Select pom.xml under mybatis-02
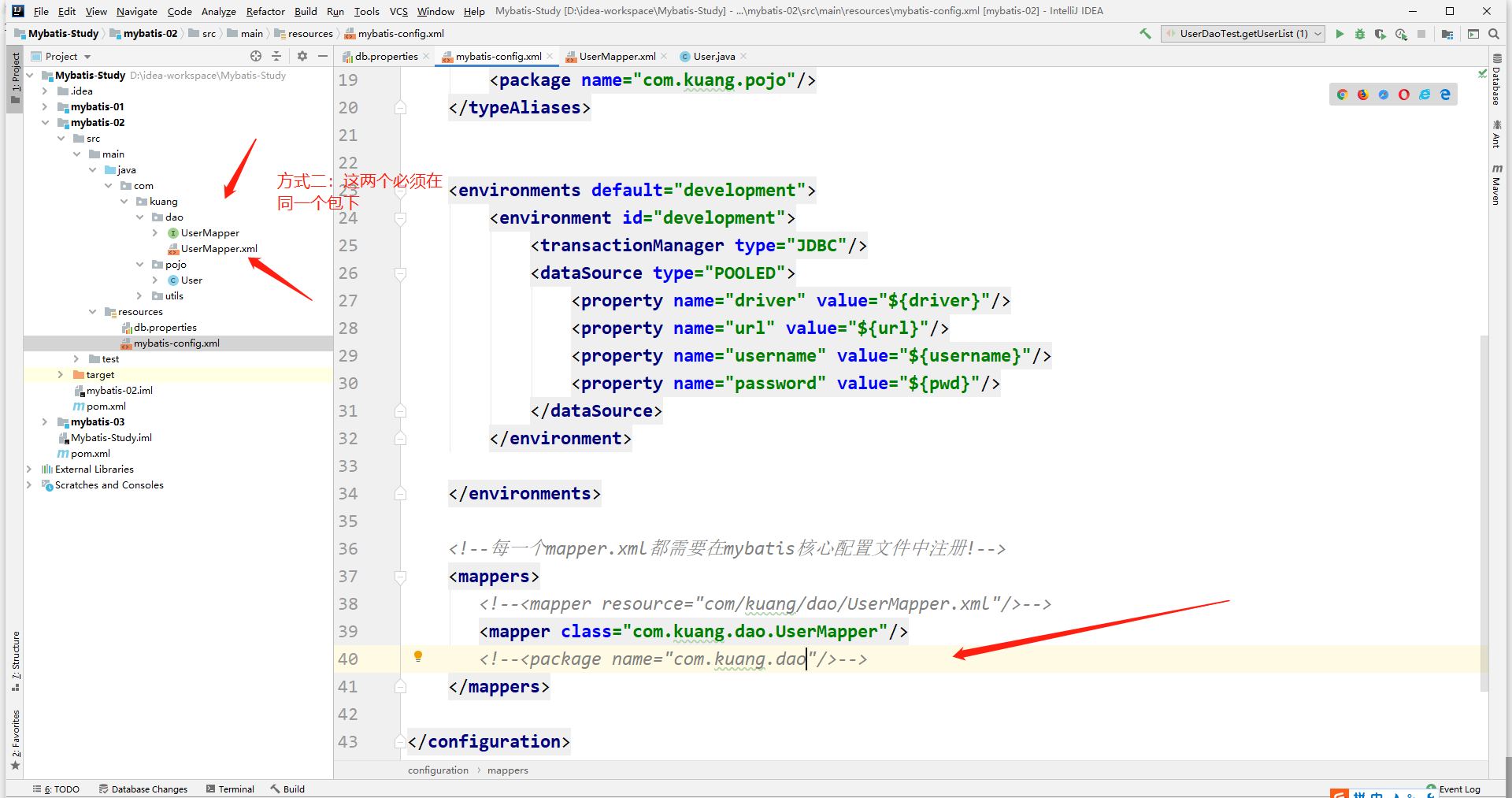The height and width of the screenshot is (798, 1512). click(x=106, y=406)
